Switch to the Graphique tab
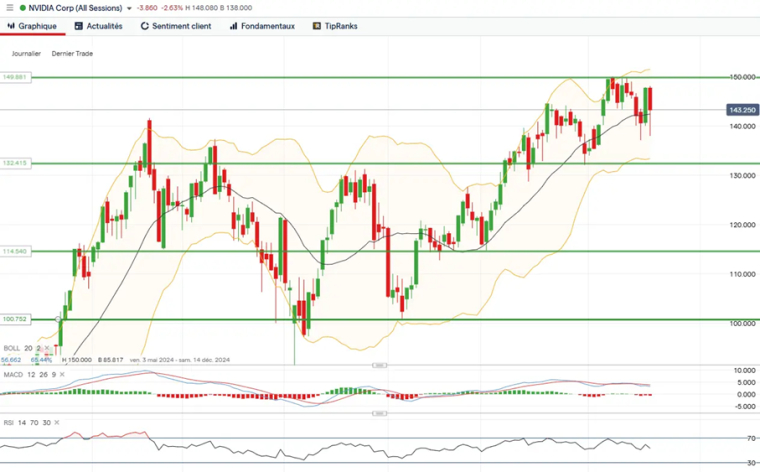The image size is (760, 472). [33, 26]
